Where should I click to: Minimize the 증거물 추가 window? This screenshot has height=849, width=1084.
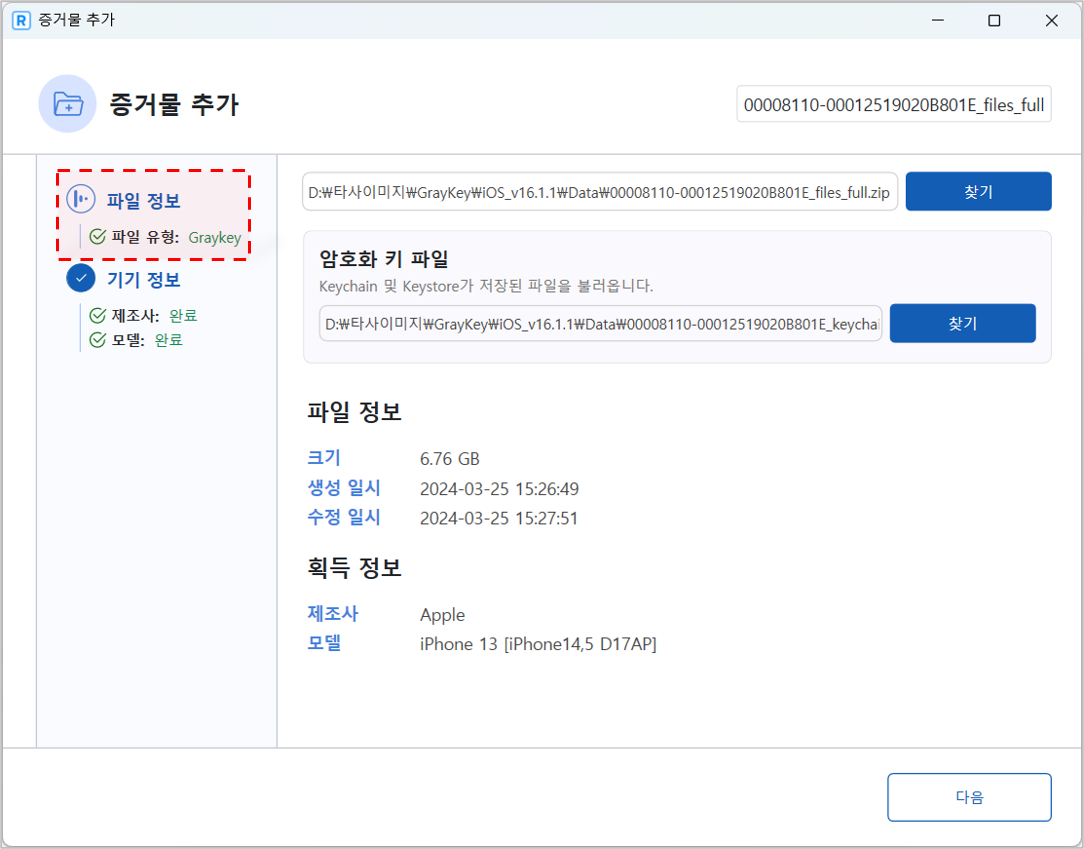point(937,20)
